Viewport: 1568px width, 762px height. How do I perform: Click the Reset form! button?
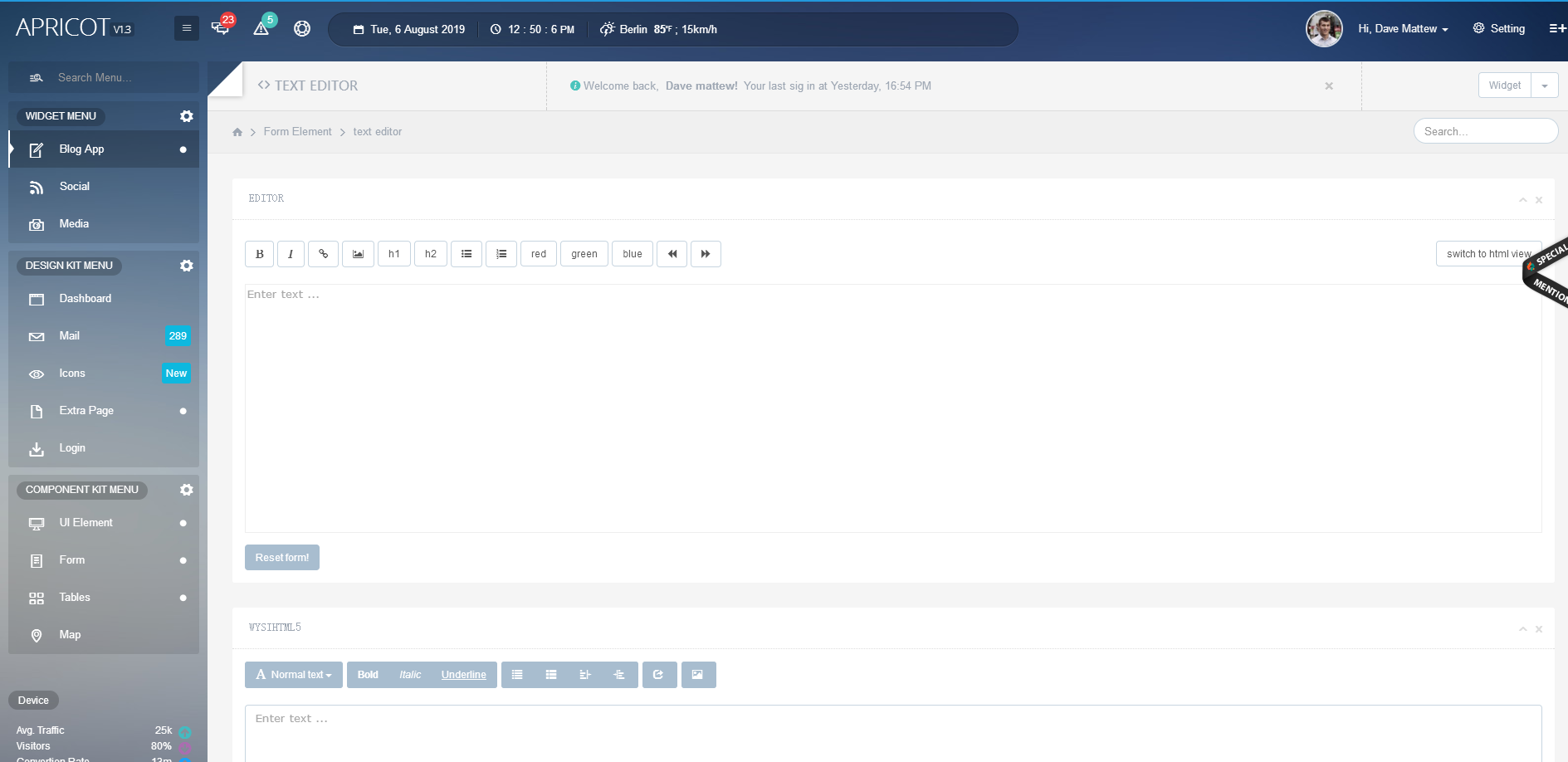point(282,558)
